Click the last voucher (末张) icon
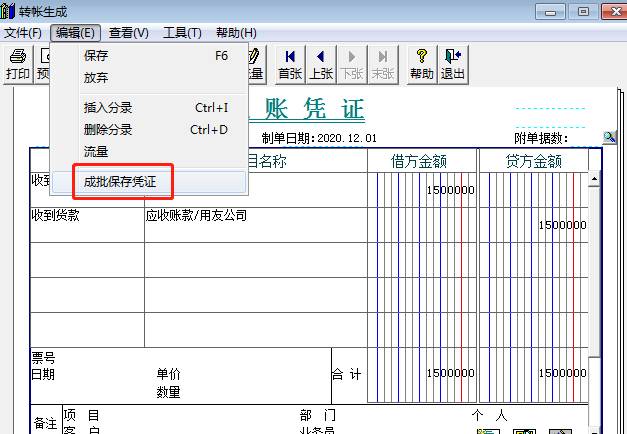Image resolution: width=627 pixels, height=434 pixels. click(383, 64)
